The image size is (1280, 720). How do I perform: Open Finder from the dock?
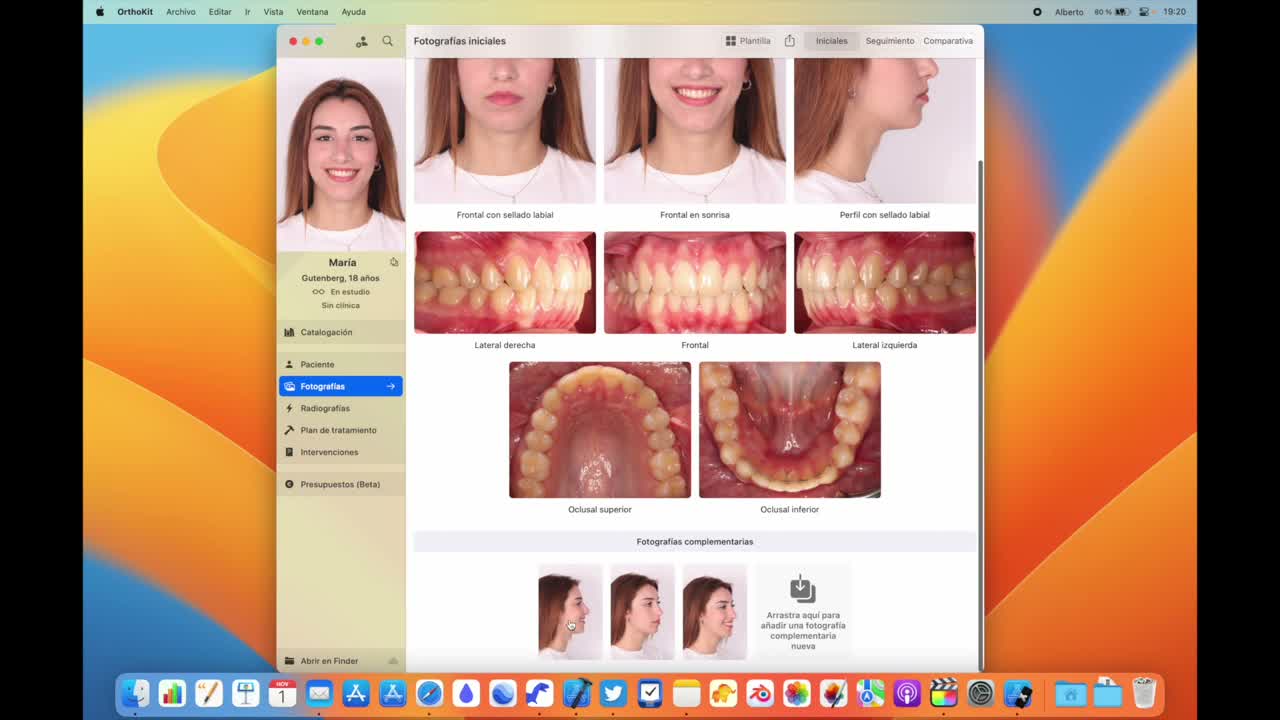(135, 693)
